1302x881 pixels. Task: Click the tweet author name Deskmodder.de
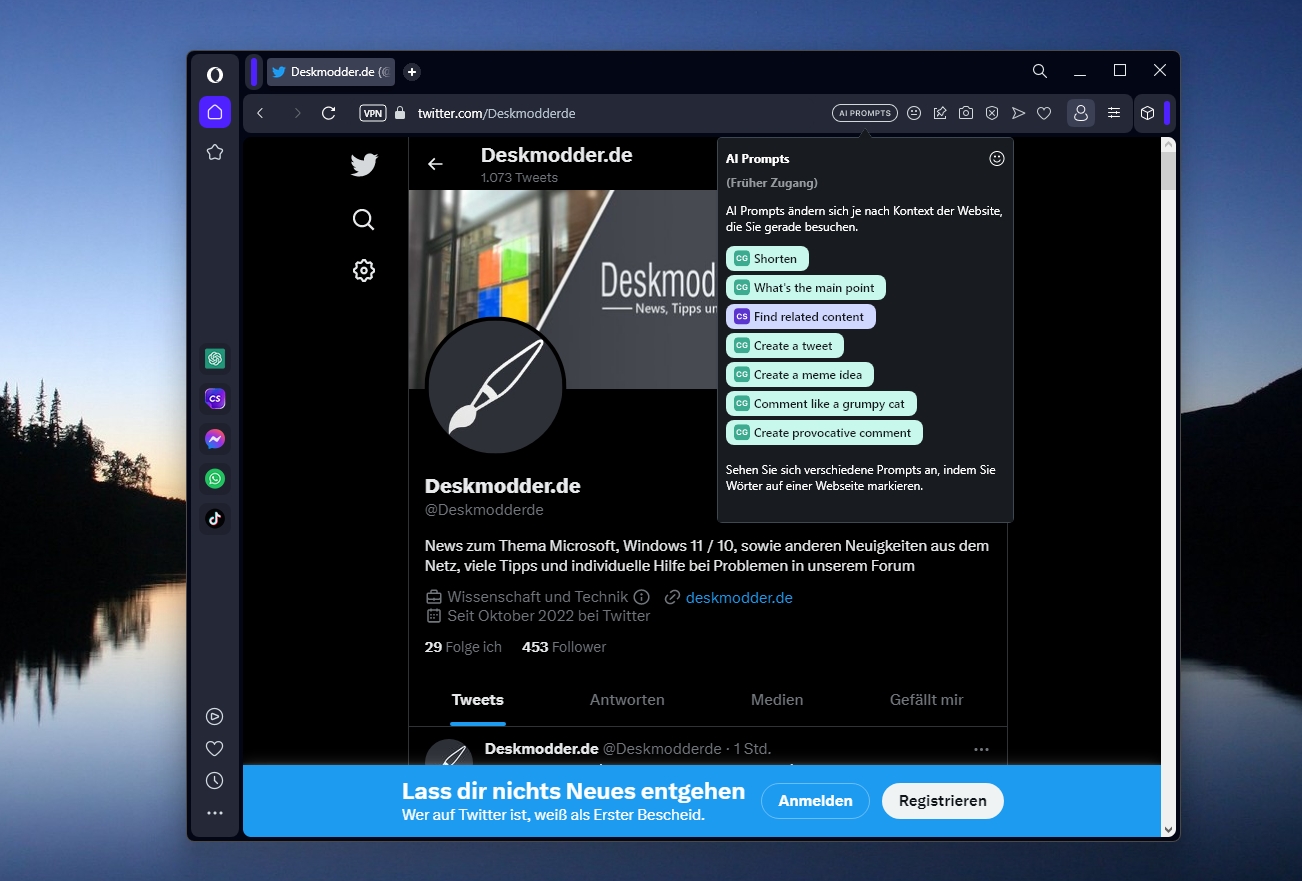click(x=541, y=748)
